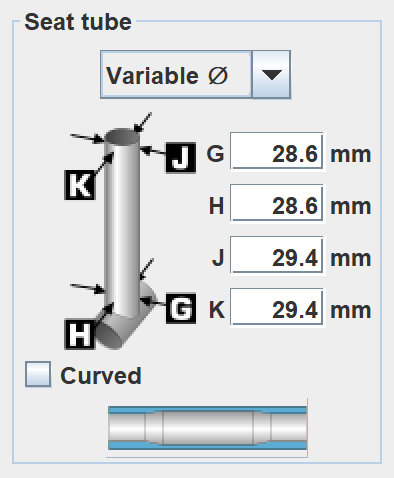The width and height of the screenshot is (394, 478).
Task: Click the K diameter field 29.4
Action: tap(277, 308)
